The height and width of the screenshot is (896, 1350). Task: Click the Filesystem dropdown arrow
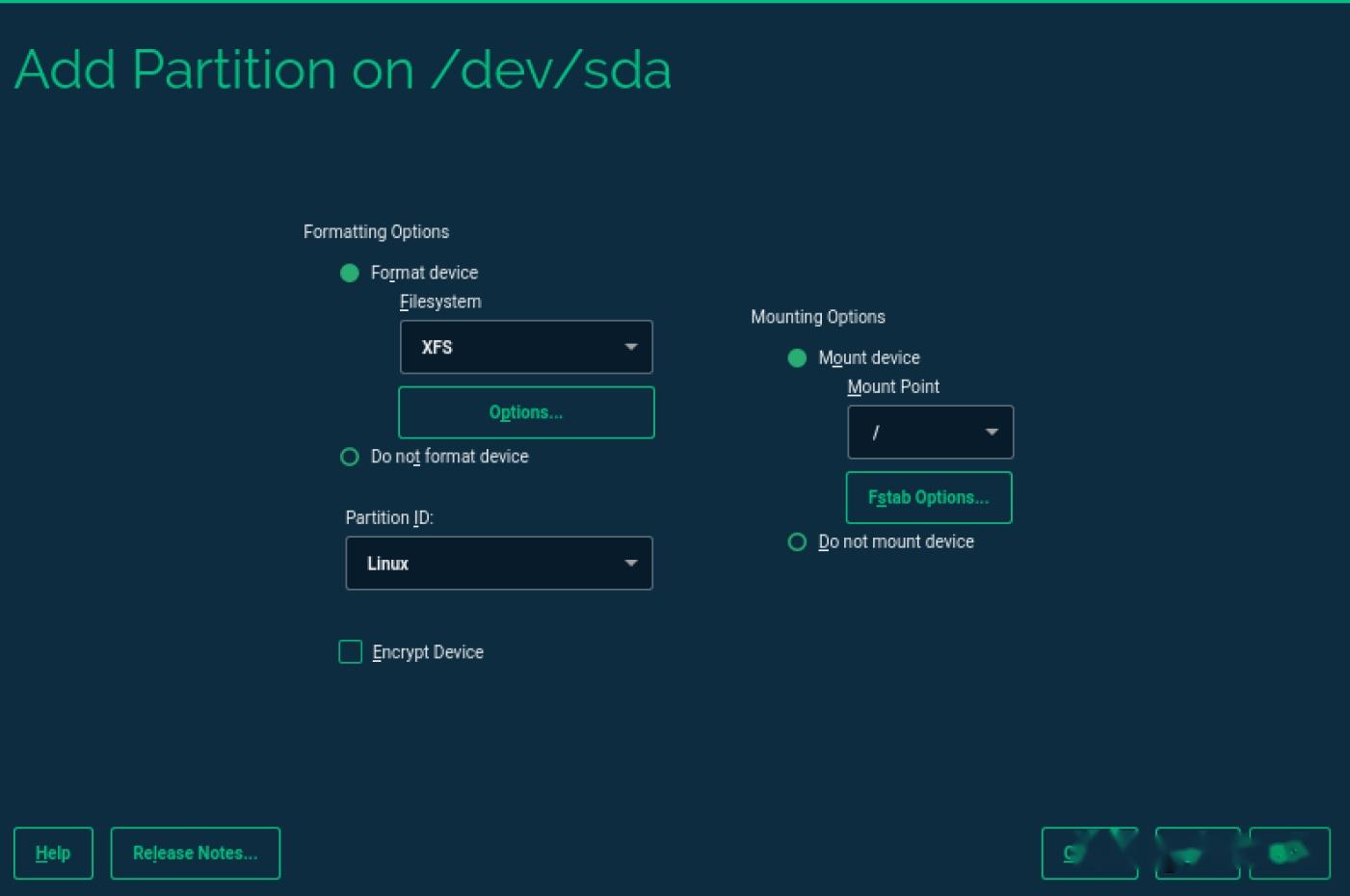(x=631, y=347)
